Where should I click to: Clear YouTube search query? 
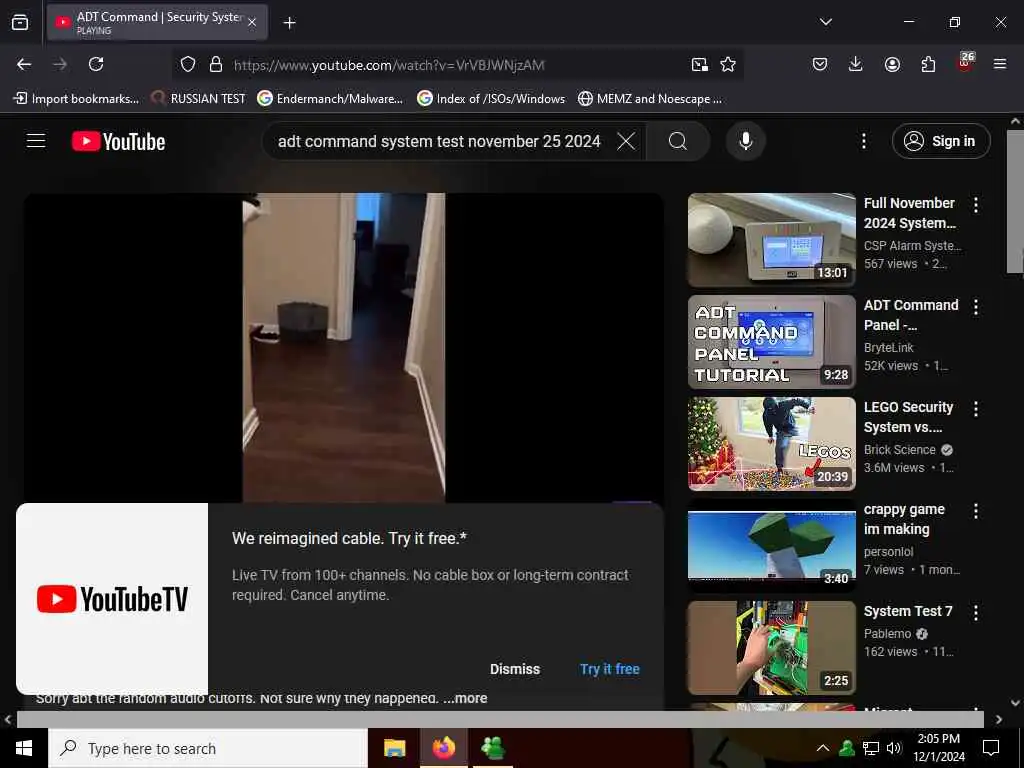point(626,141)
